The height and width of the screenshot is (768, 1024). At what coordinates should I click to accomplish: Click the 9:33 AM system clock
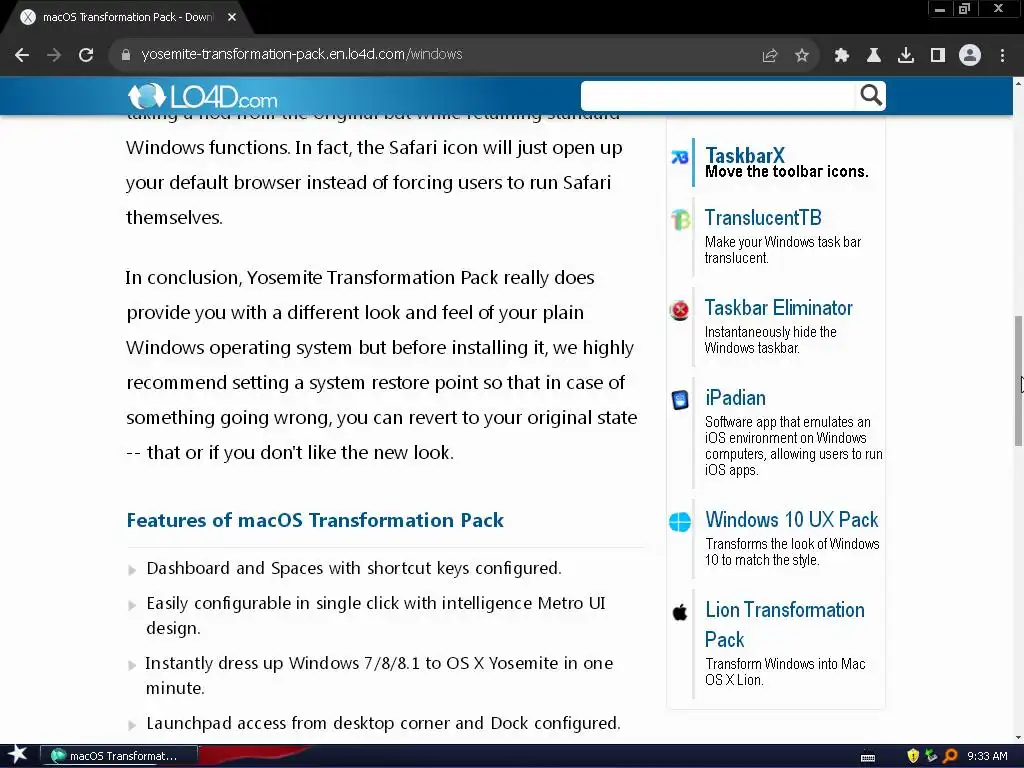click(x=987, y=756)
